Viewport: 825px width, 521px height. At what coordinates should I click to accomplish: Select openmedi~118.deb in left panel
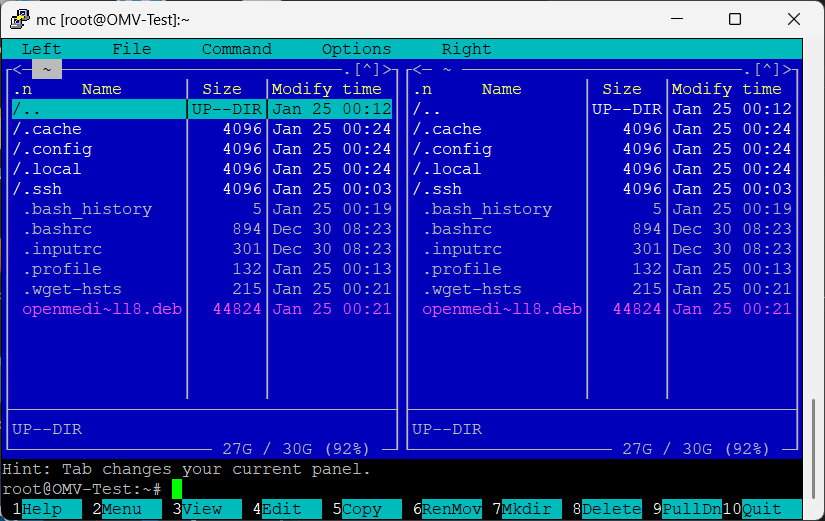202,309
